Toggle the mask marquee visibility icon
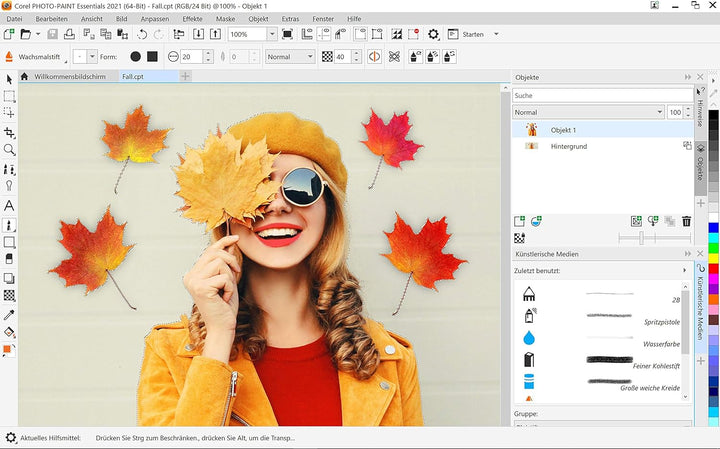 coord(360,34)
